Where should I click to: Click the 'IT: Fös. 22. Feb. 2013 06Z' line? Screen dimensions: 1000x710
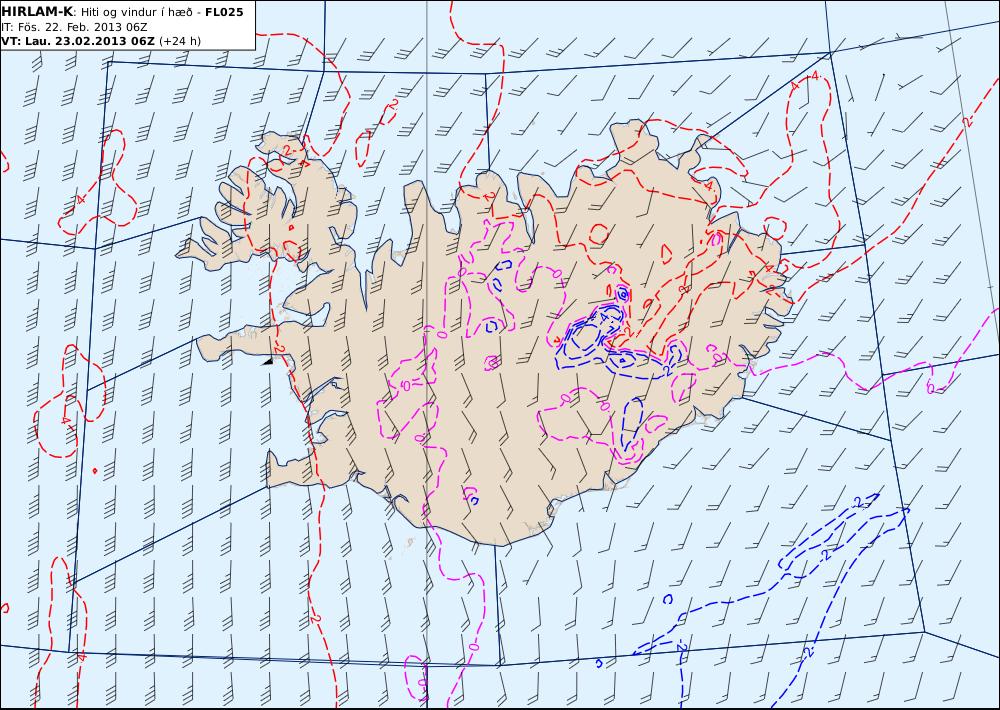[75, 27]
